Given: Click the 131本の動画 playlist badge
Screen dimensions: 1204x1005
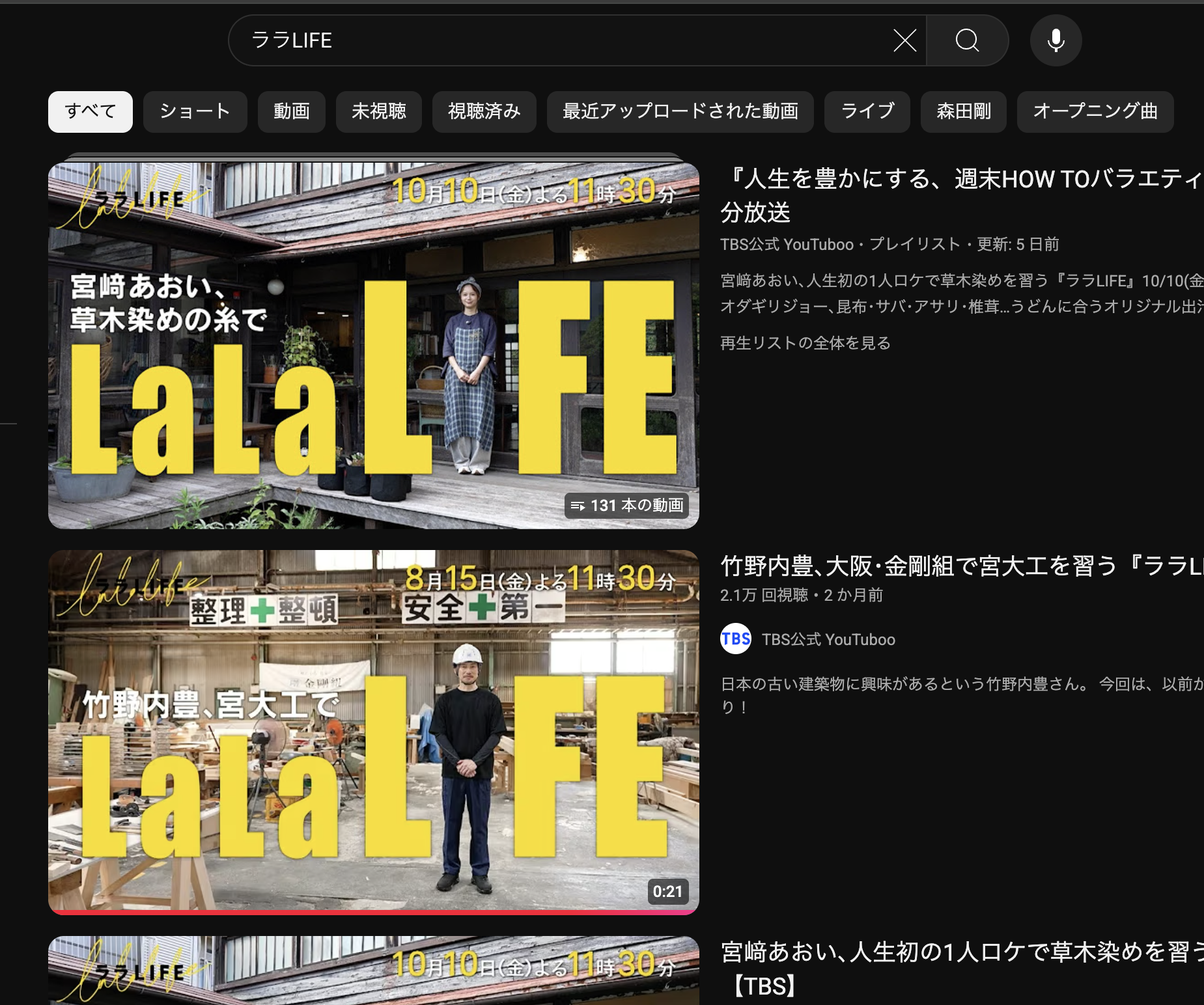Looking at the screenshot, I should (627, 506).
